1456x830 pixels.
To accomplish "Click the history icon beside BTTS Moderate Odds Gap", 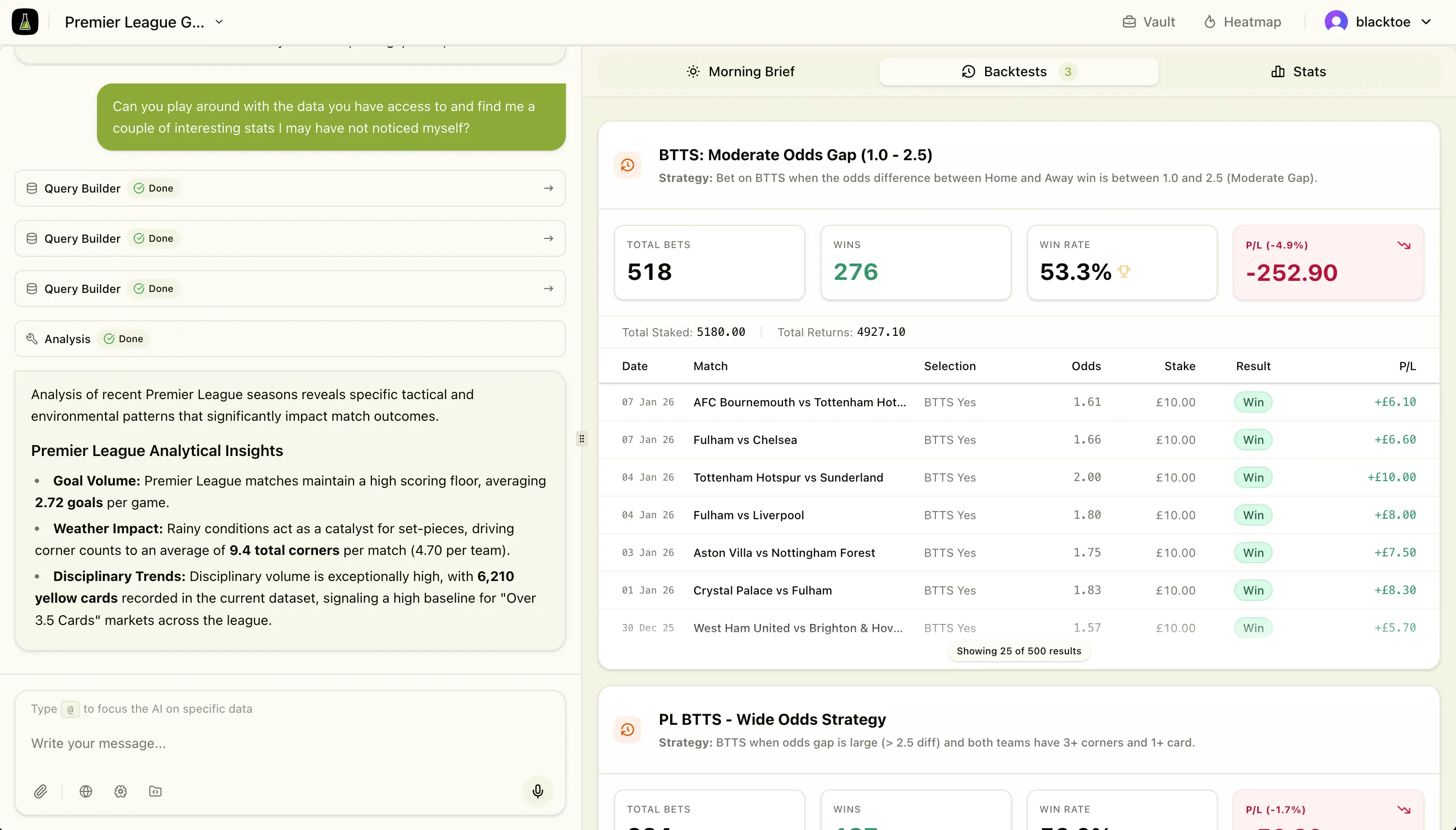I will (628, 166).
